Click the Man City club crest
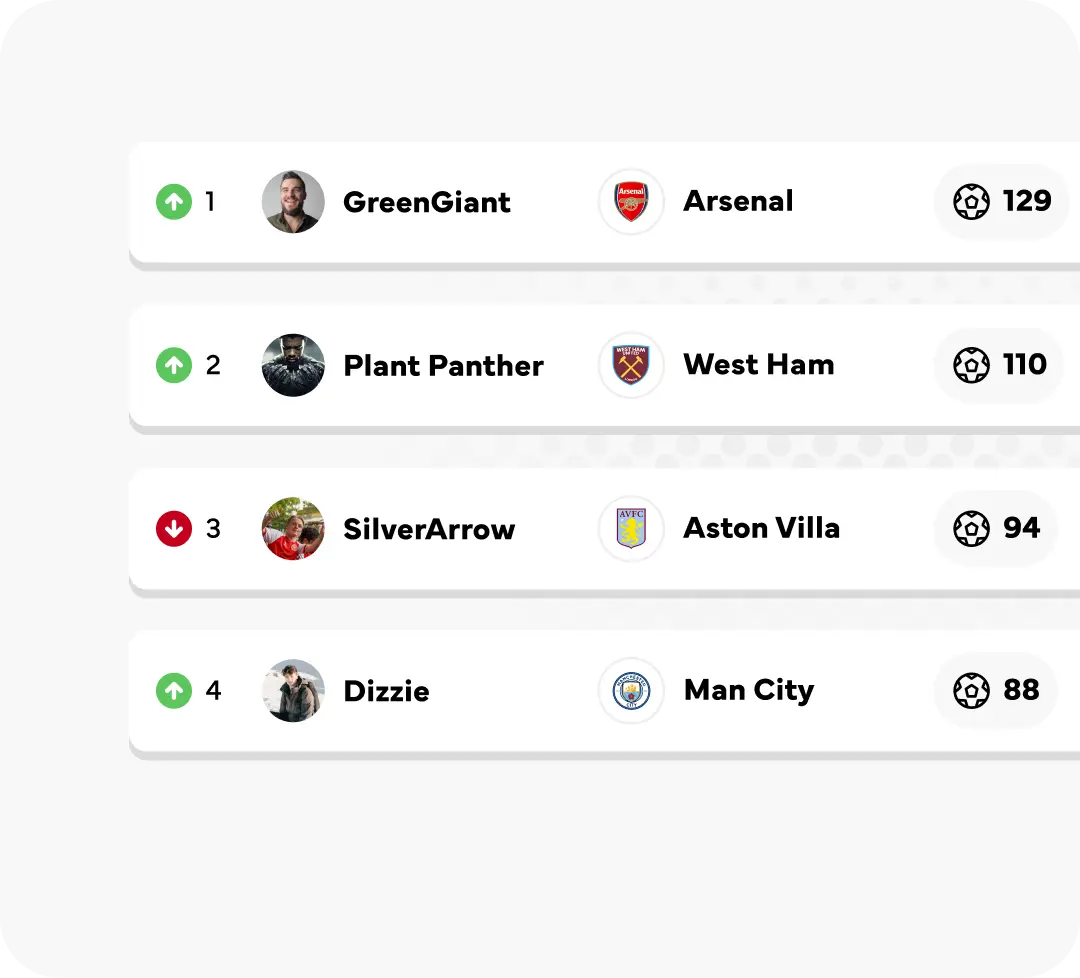The height and width of the screenshot is (978, 1080). (x=631, y=691)
